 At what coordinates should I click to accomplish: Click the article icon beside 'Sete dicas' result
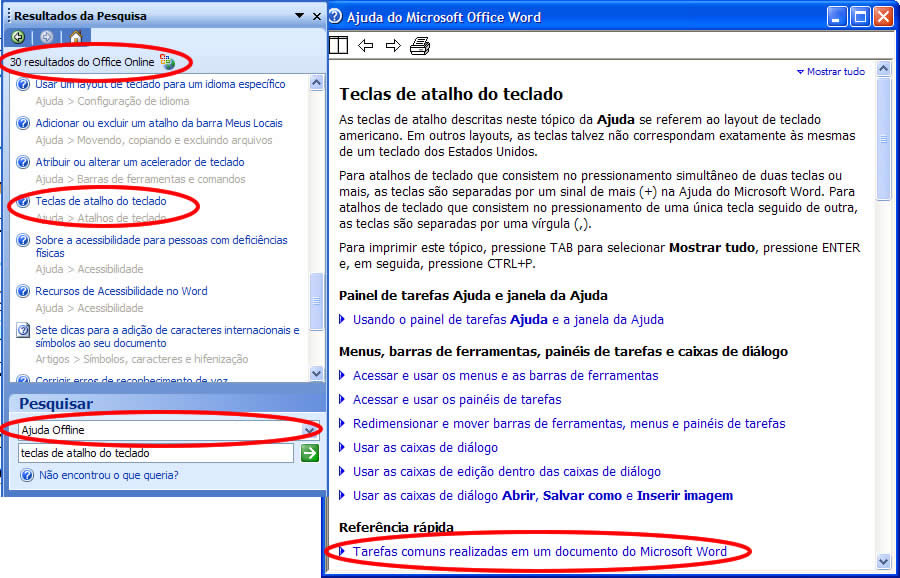pyautogui.click(x=23, y=331)
